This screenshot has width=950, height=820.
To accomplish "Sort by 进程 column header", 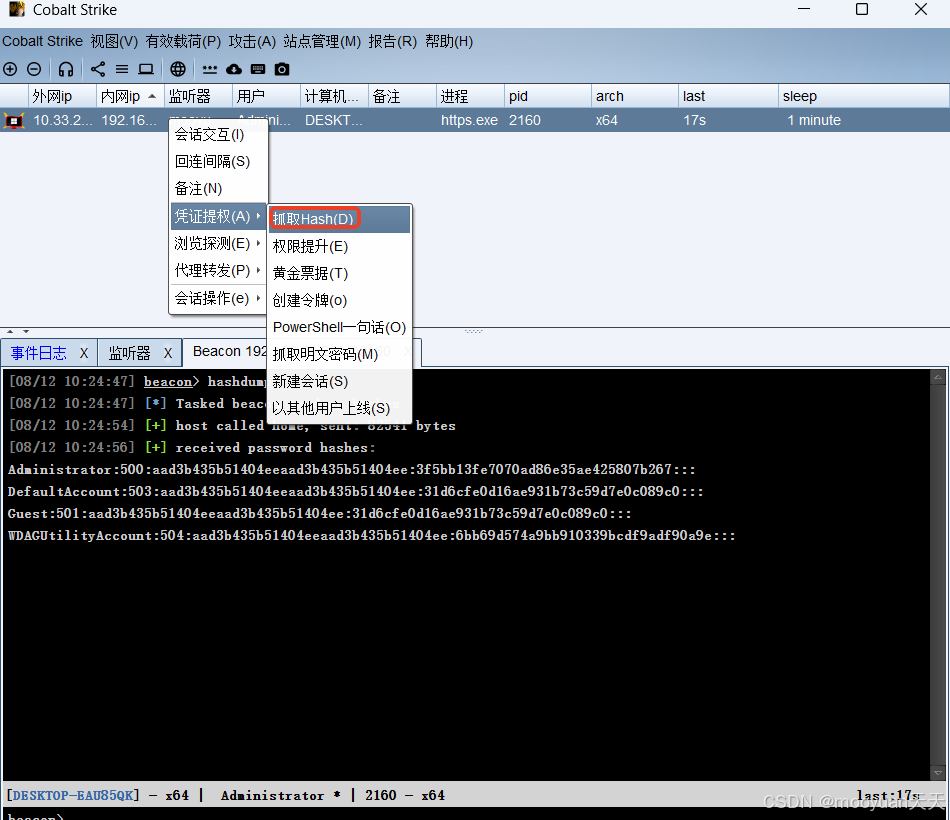I will pyautogui.click(x=470, y=96).
